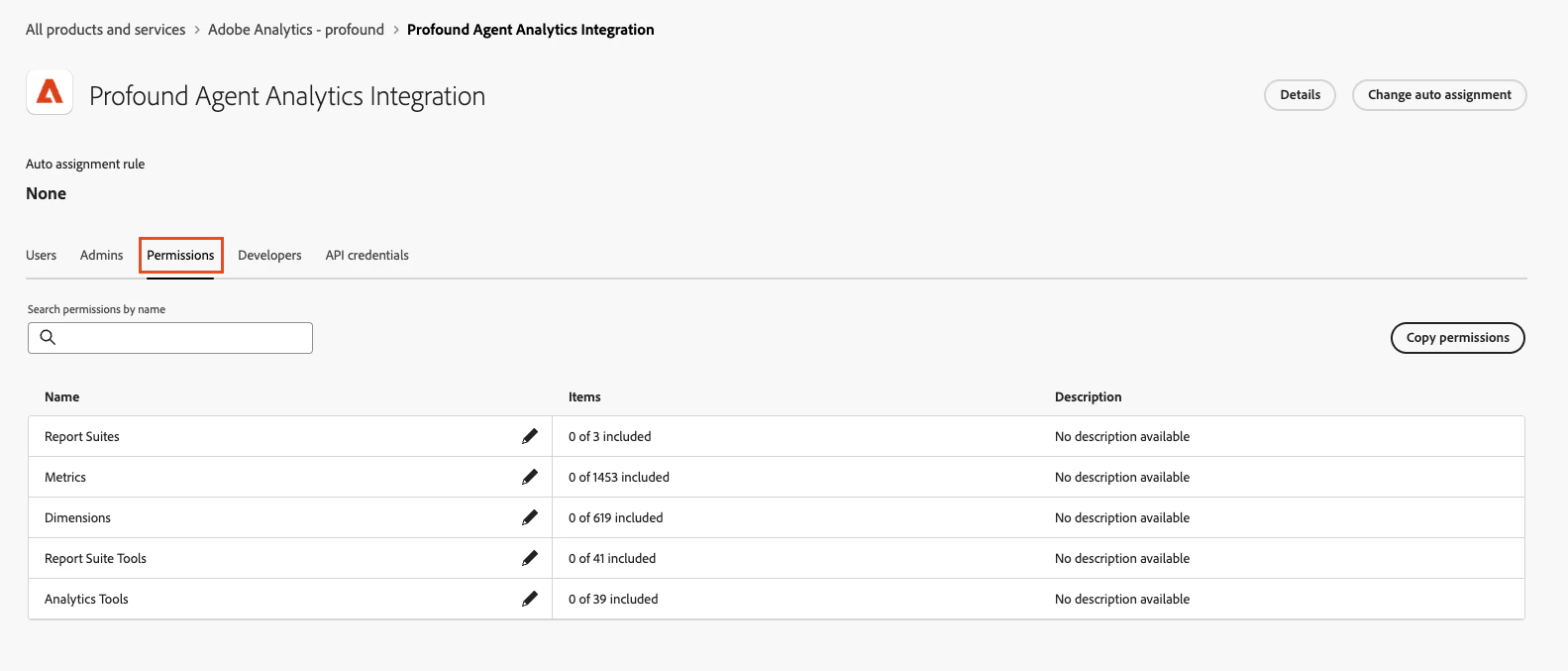Open the Admins tab
Image resolution: width=1568 pixels, height=671 pixels.
(x=102, y=255)
